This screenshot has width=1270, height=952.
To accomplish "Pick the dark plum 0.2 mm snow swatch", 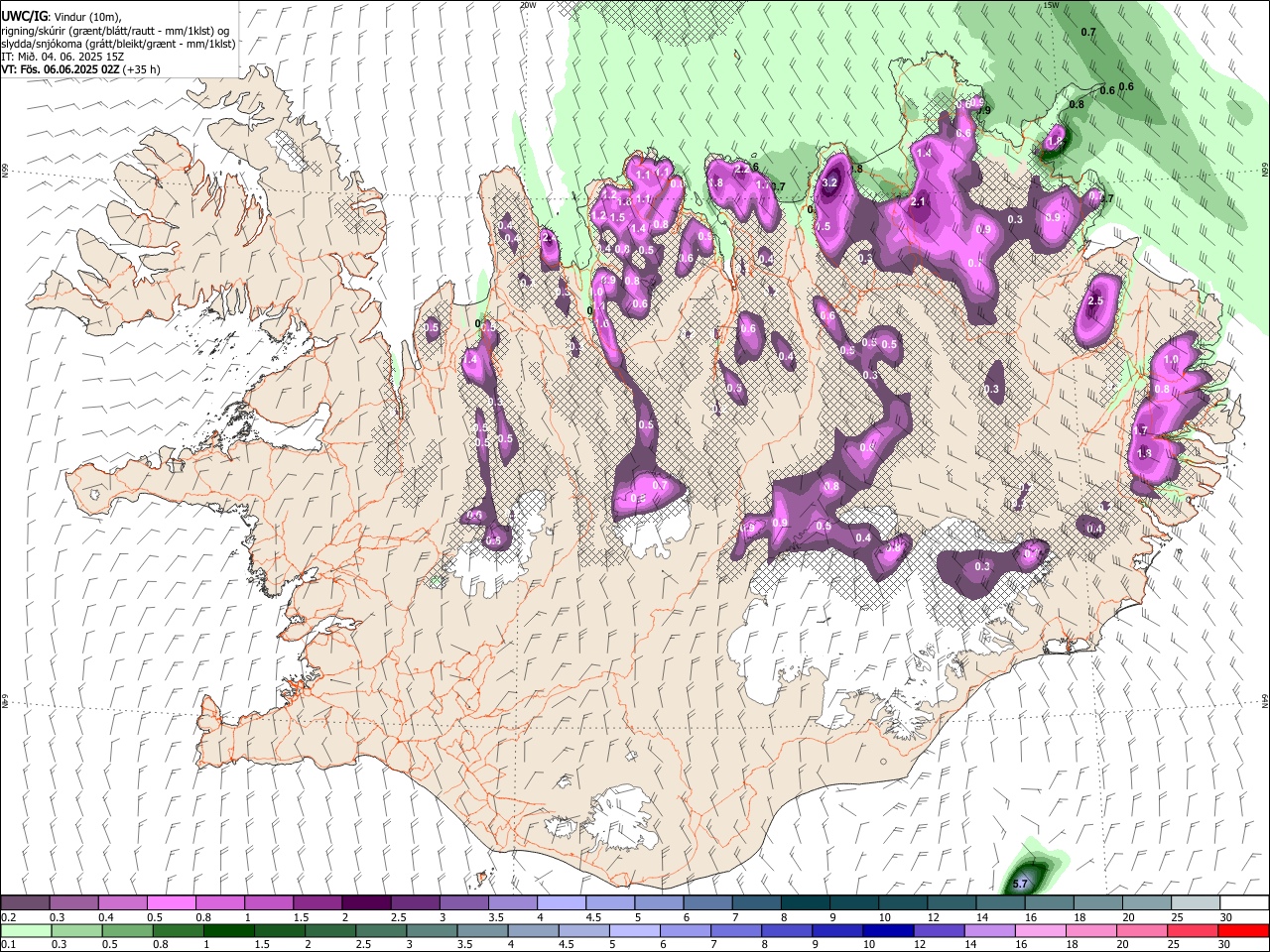I will [26, 903].
